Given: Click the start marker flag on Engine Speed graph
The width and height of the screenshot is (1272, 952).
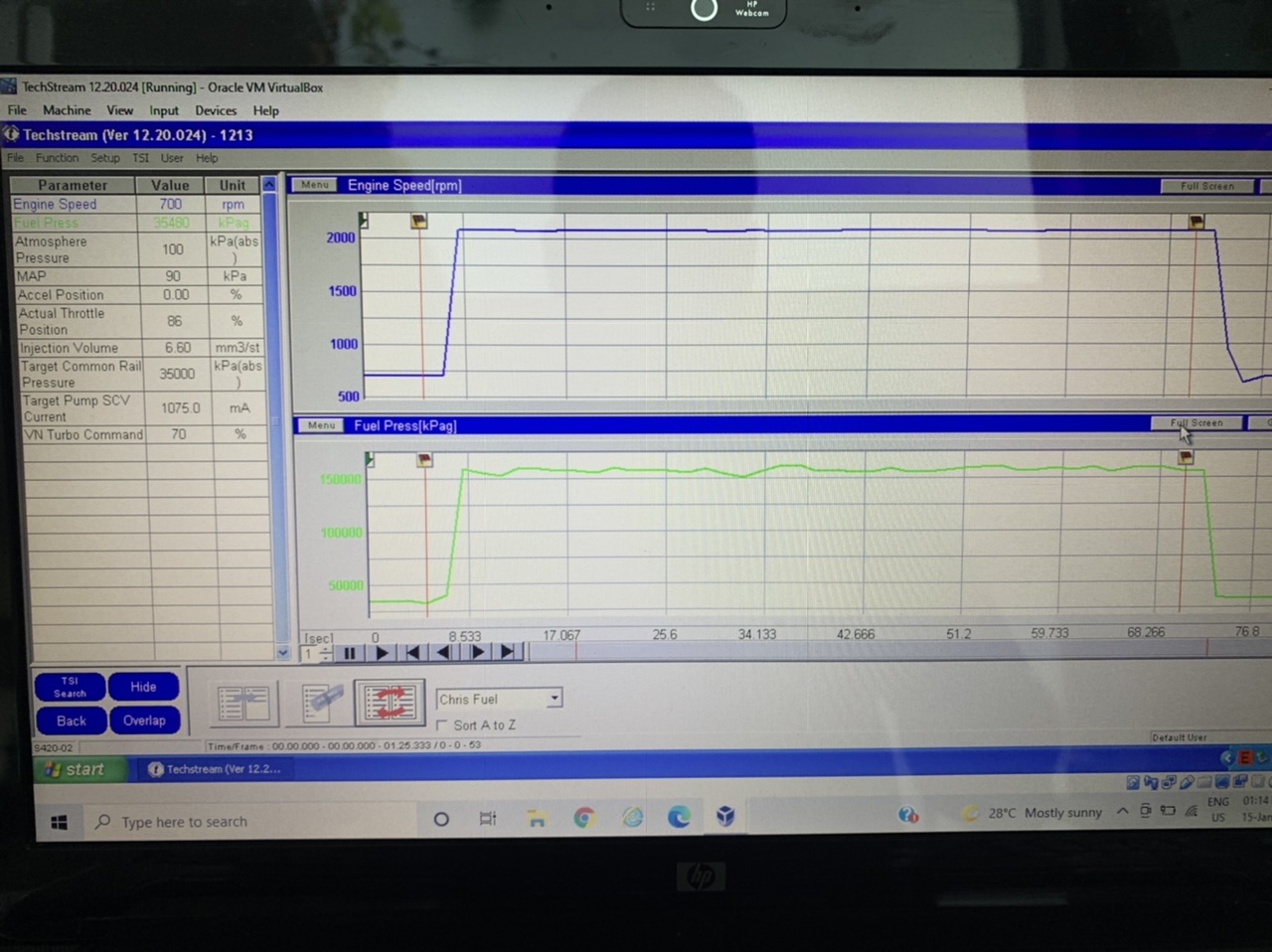Looking at the screenshot, I should pyautogui.click(x=419, y=221).
